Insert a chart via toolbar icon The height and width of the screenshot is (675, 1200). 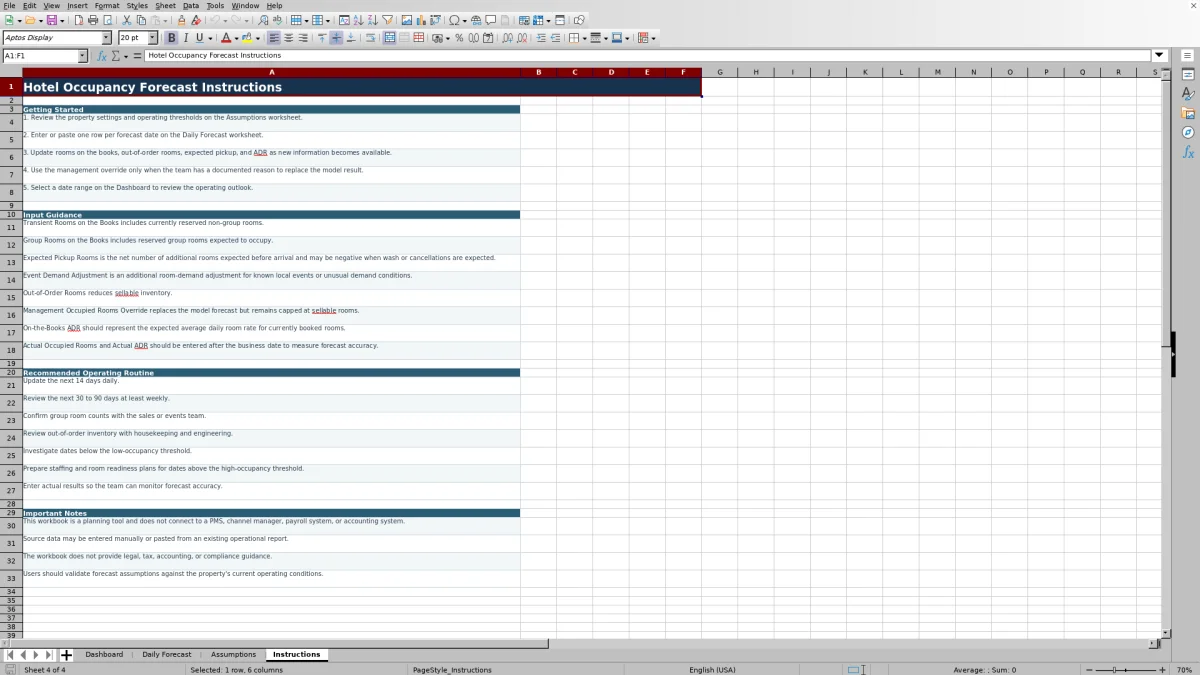pyautogui.click(x=421, y=20)
